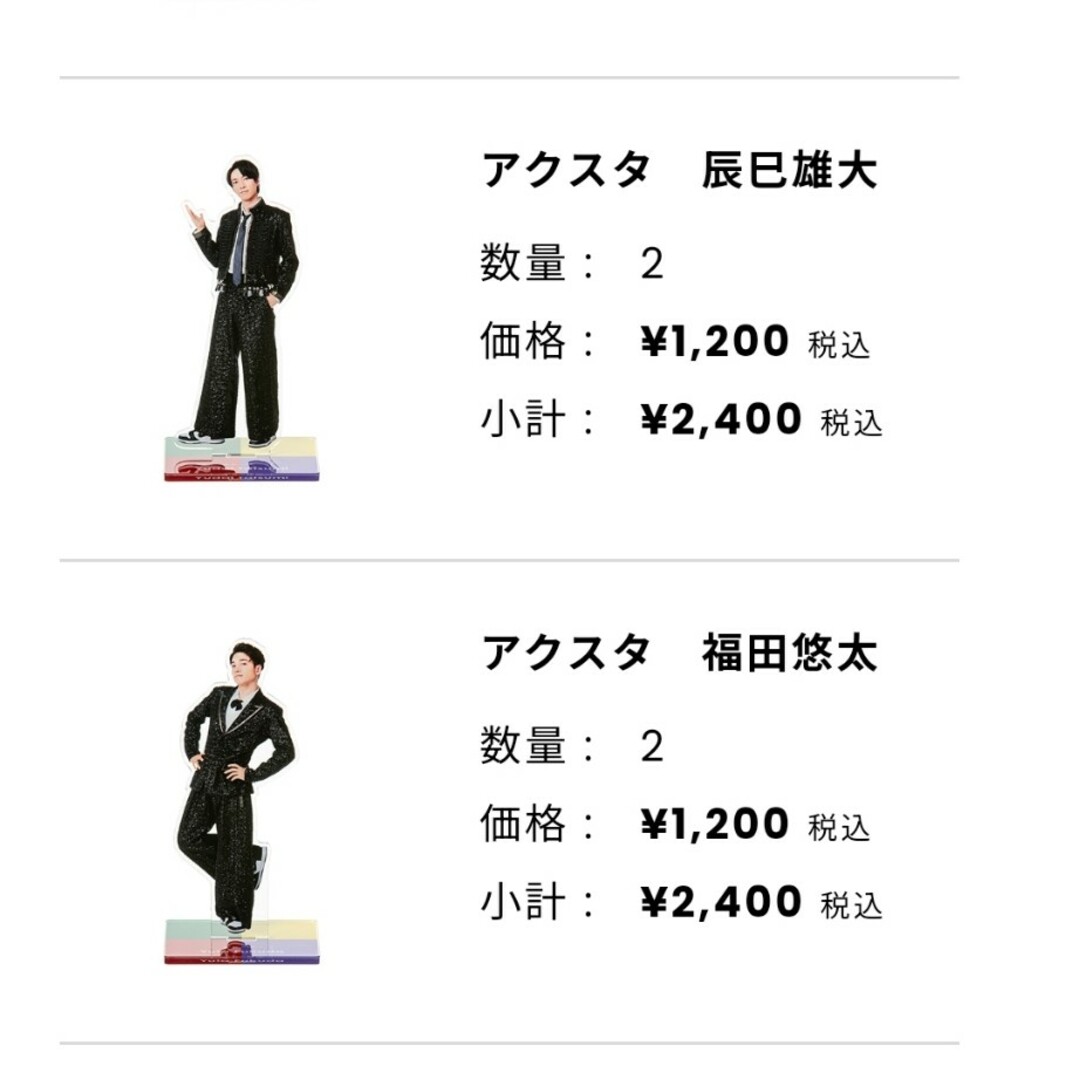Click the 価格 label under 辰巳雄大
The width and height of the screenshot is (1080, 1080).
click(523, 341)
